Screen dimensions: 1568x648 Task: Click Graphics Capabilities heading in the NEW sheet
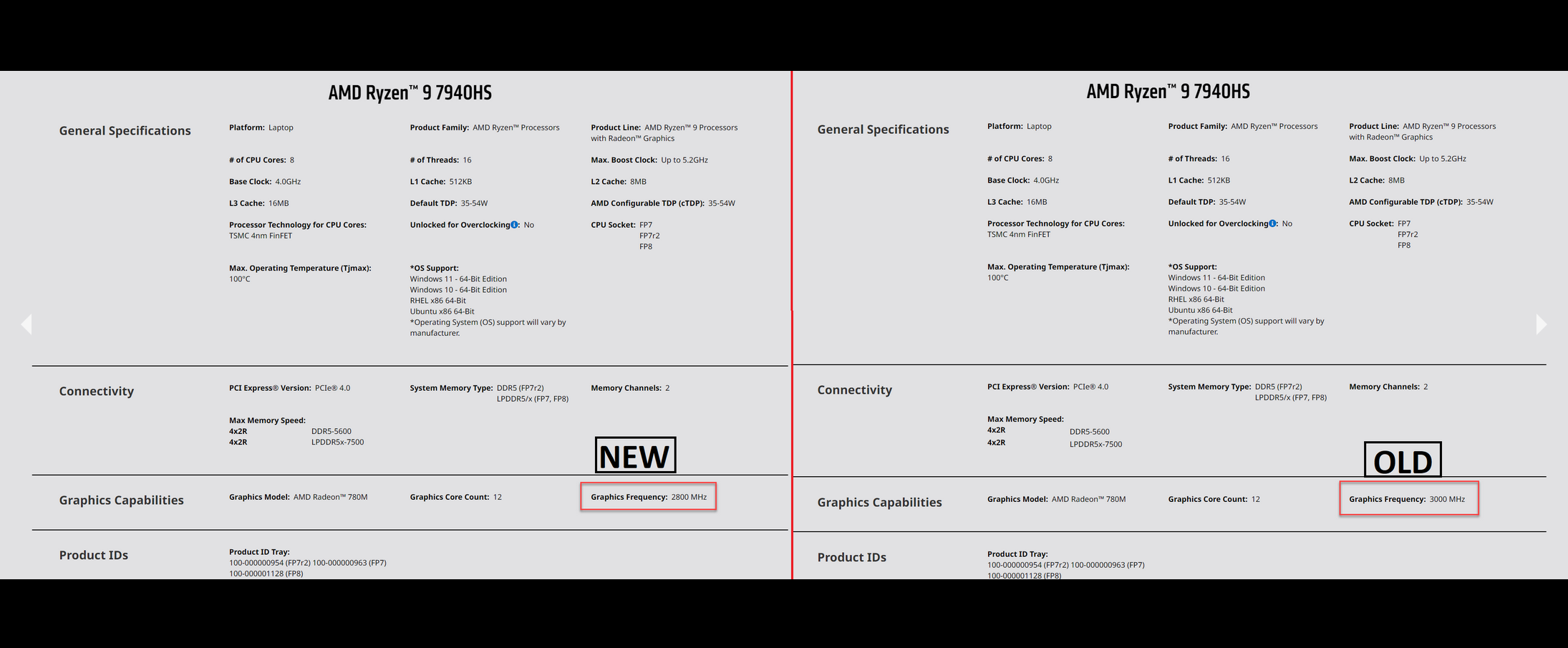122,500
